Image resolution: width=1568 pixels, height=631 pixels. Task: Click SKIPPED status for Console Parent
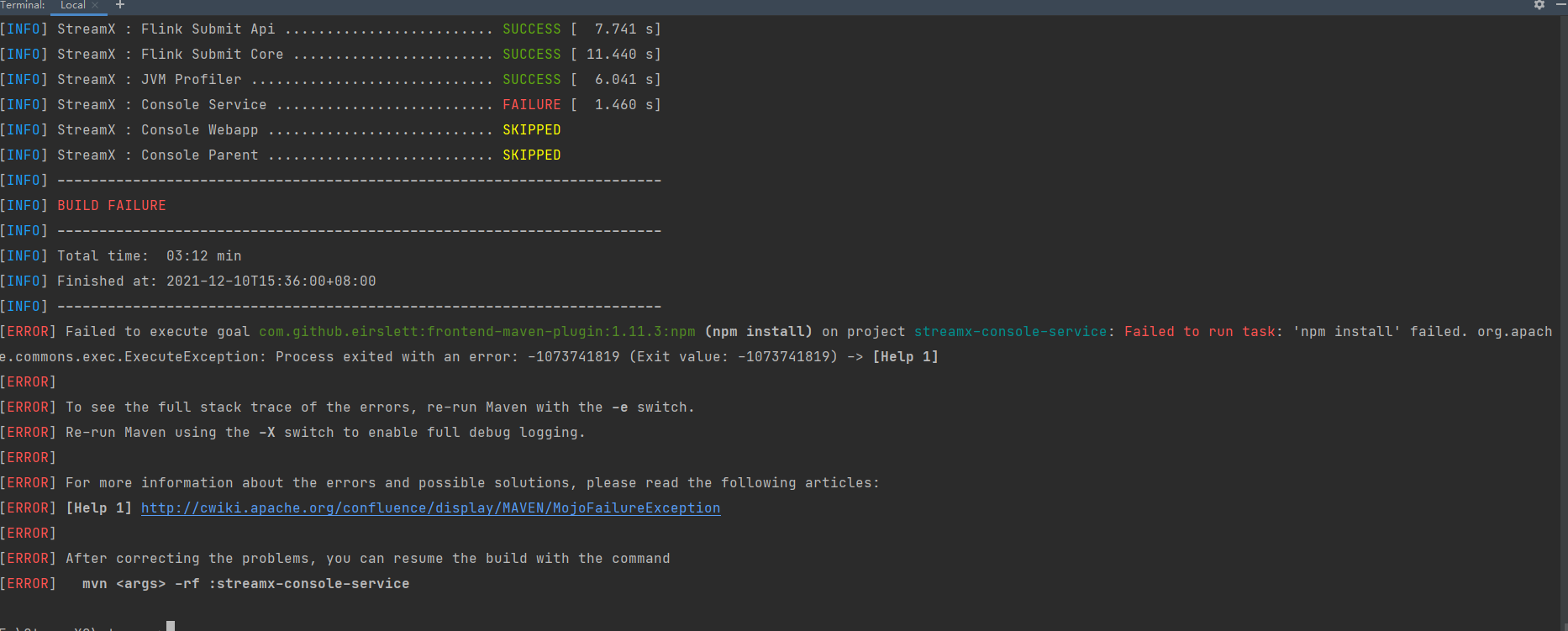coord(532,155)
